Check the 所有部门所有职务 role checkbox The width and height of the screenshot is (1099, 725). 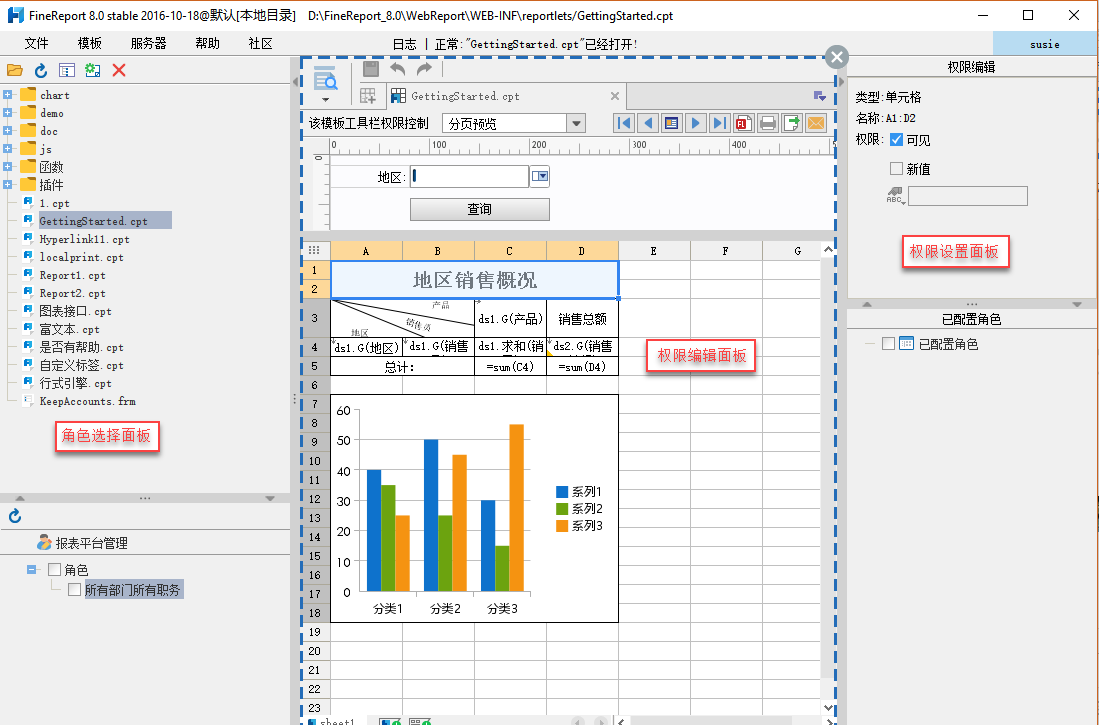tap(74, 590)
